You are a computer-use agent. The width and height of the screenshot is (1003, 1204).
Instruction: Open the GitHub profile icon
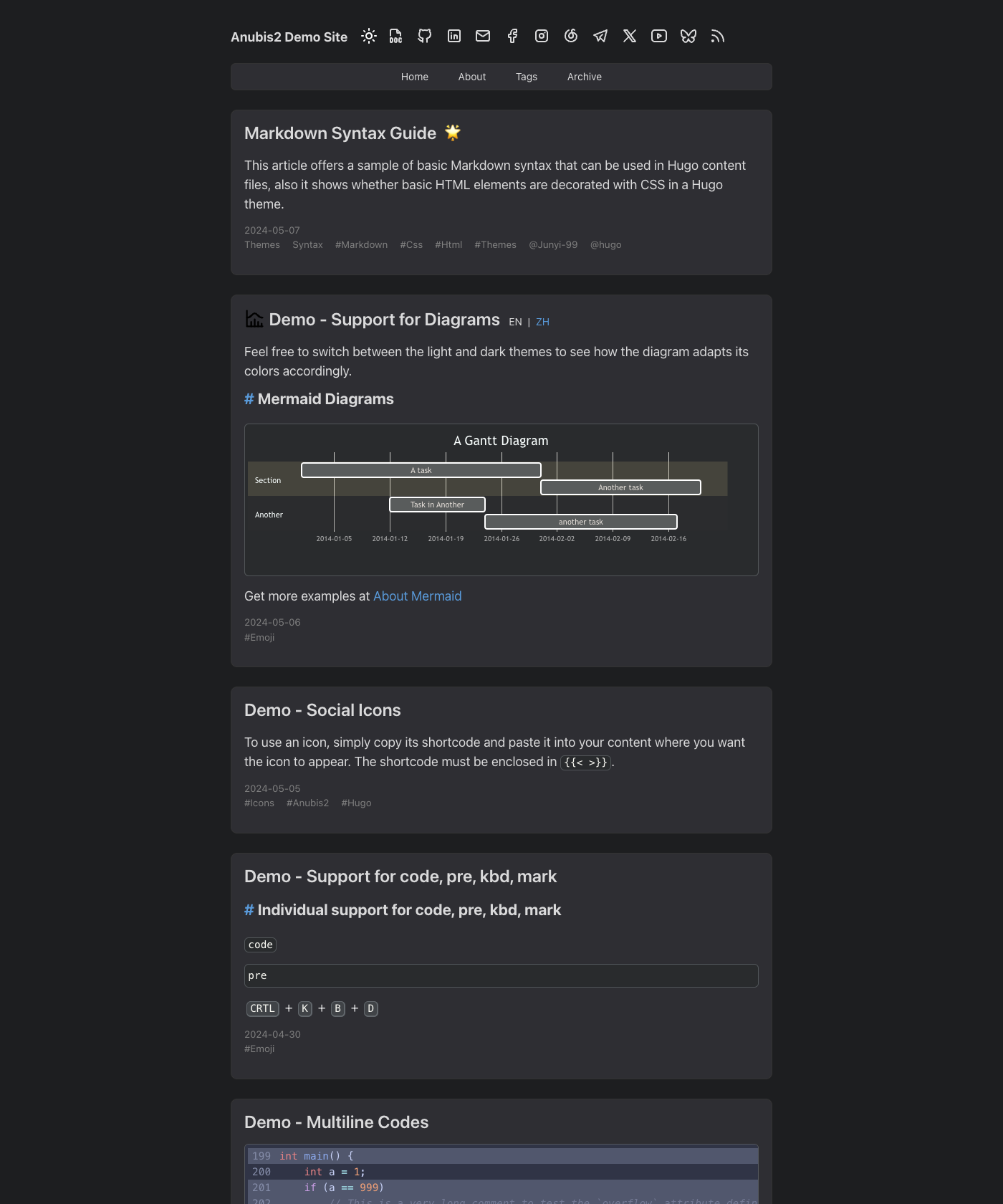coord(424,36)
